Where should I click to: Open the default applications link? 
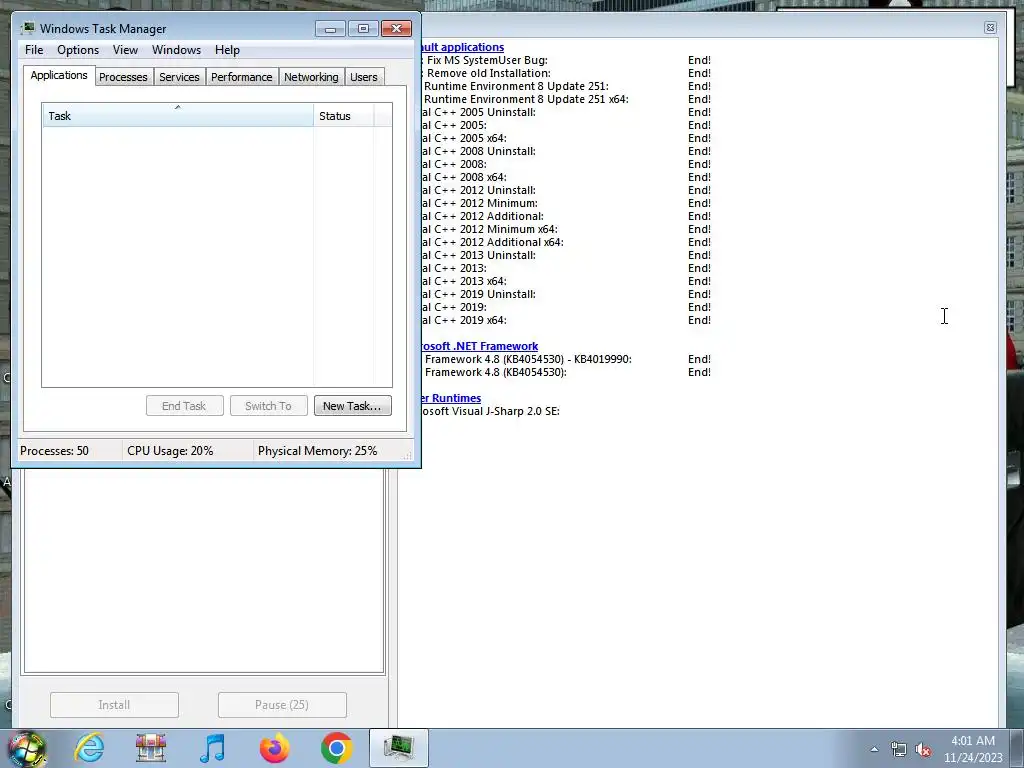[x=463, y=47]
